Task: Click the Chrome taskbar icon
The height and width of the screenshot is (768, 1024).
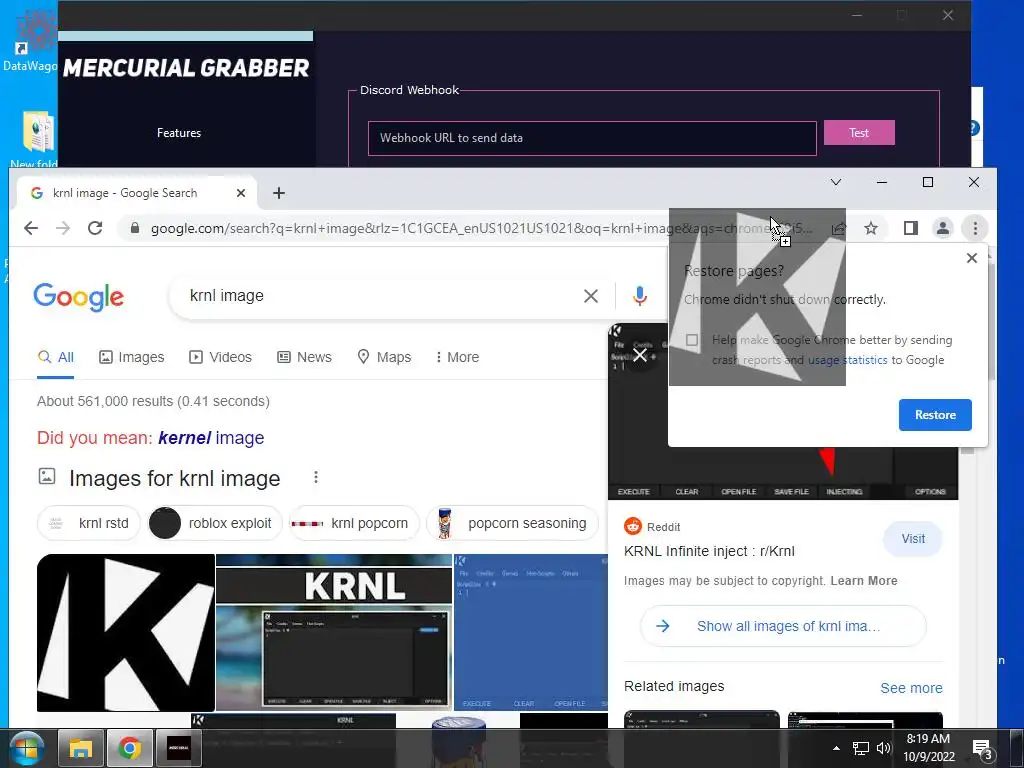Action: pyautogui.click(x=130, y=748)
